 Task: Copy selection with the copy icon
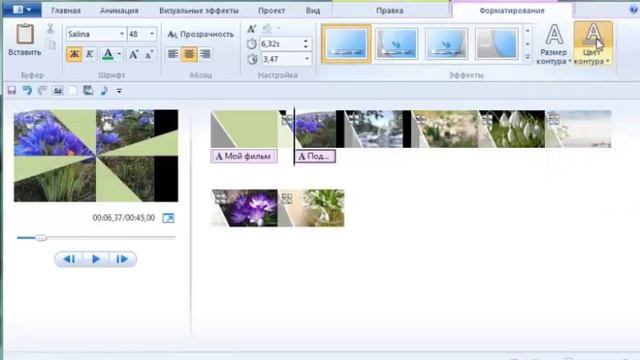pyautogui.click(x=51, y=44)
